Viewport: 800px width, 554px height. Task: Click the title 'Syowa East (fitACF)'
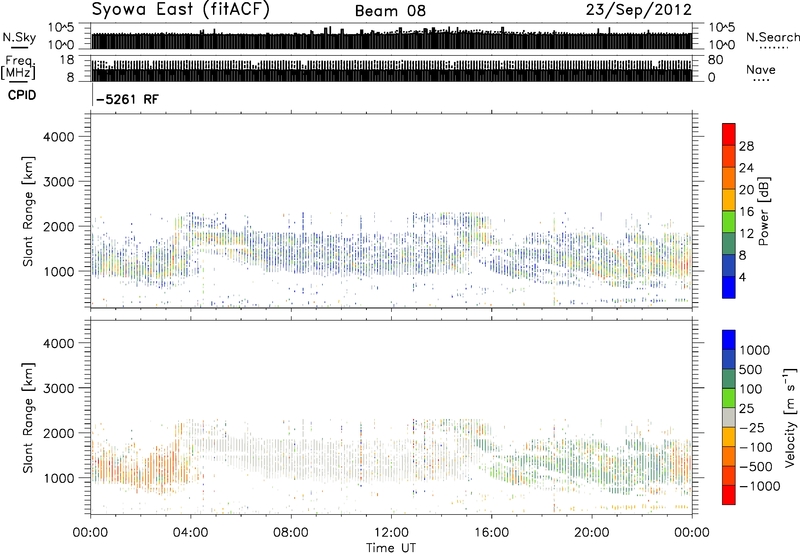[180, 10]
